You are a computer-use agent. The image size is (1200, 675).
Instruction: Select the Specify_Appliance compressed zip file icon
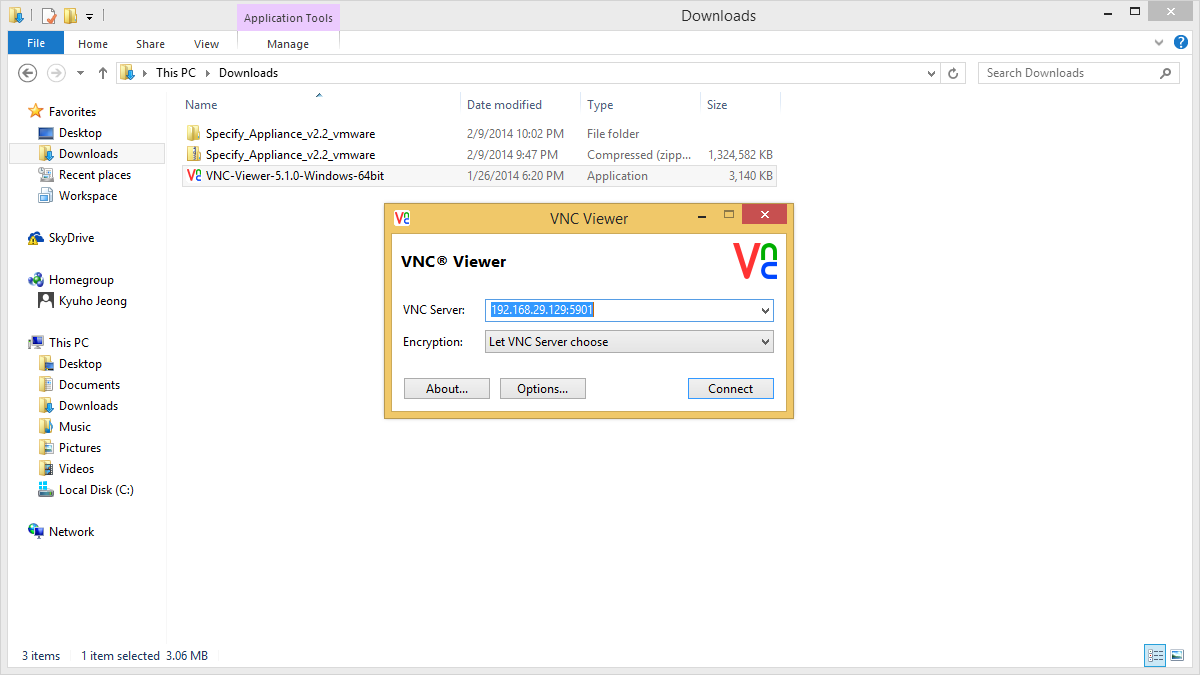194,155
